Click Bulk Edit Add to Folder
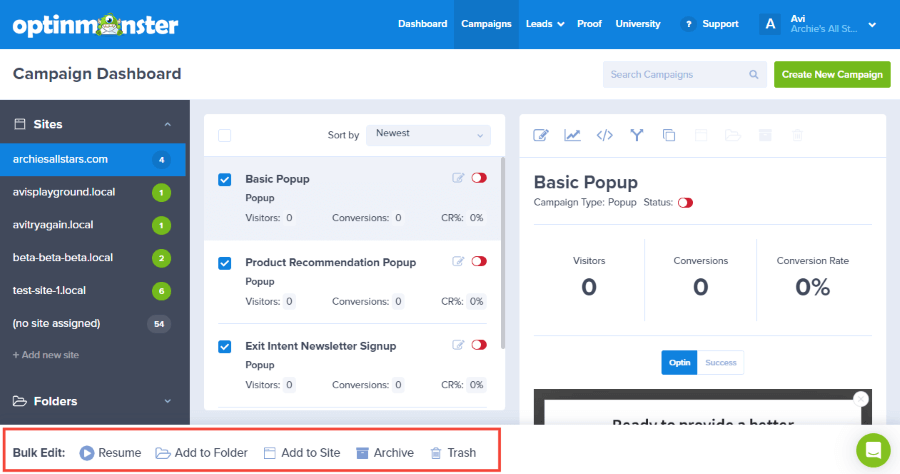The width and height of the screenshot is (900, 474). (201, 453)
